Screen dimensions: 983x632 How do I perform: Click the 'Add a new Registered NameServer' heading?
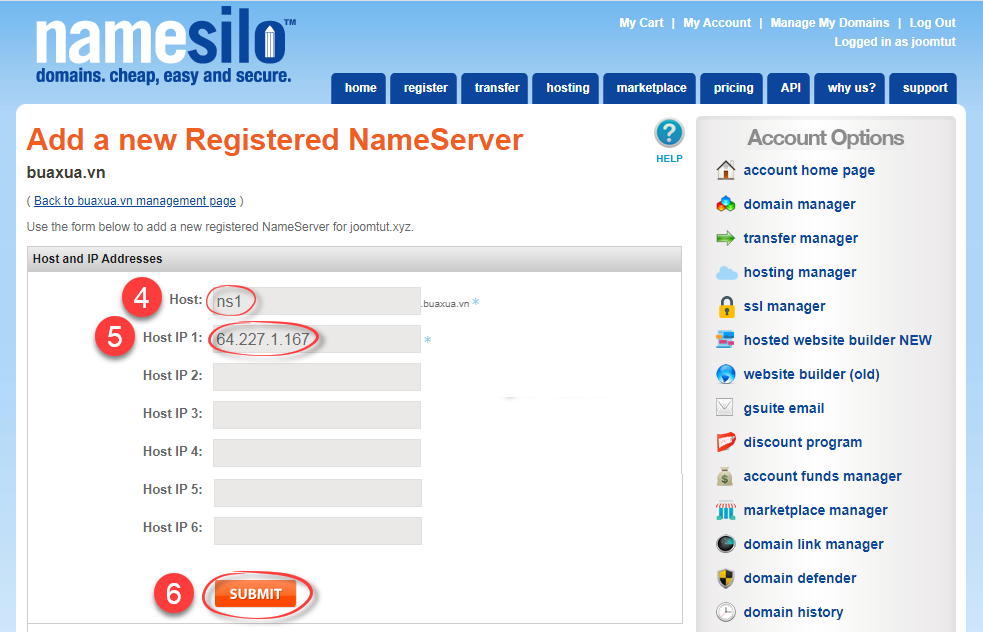point(275,139)
